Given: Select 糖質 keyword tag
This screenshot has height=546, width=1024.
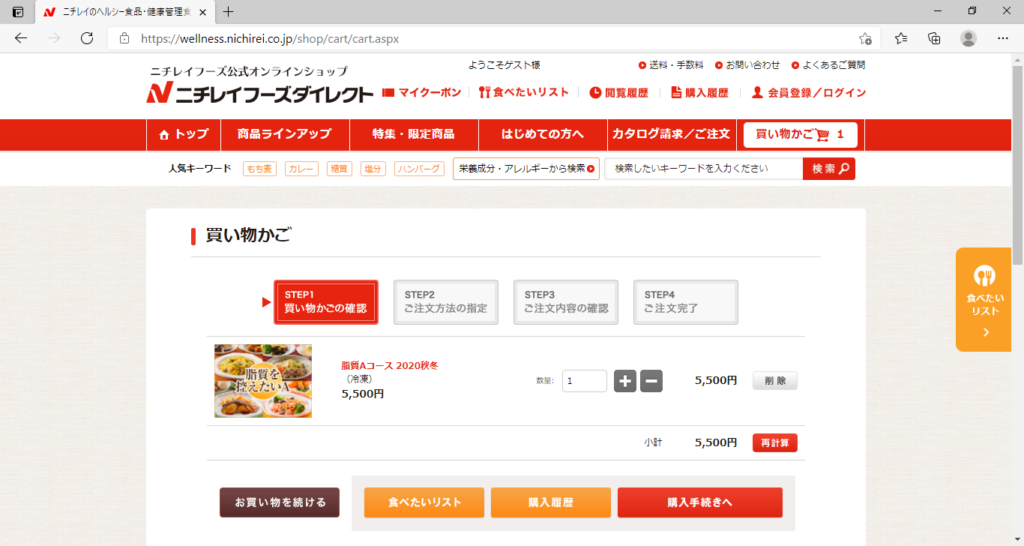Looking at the screenshot, I should click(339, 169).
